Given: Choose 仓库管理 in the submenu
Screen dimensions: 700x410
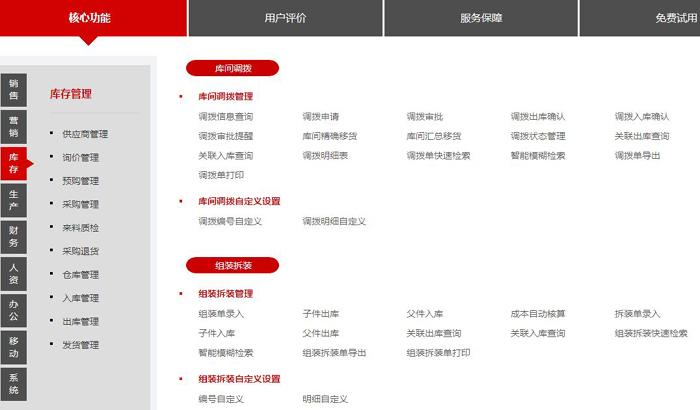Looking at the screenshot, I should (x=80, y=275).
